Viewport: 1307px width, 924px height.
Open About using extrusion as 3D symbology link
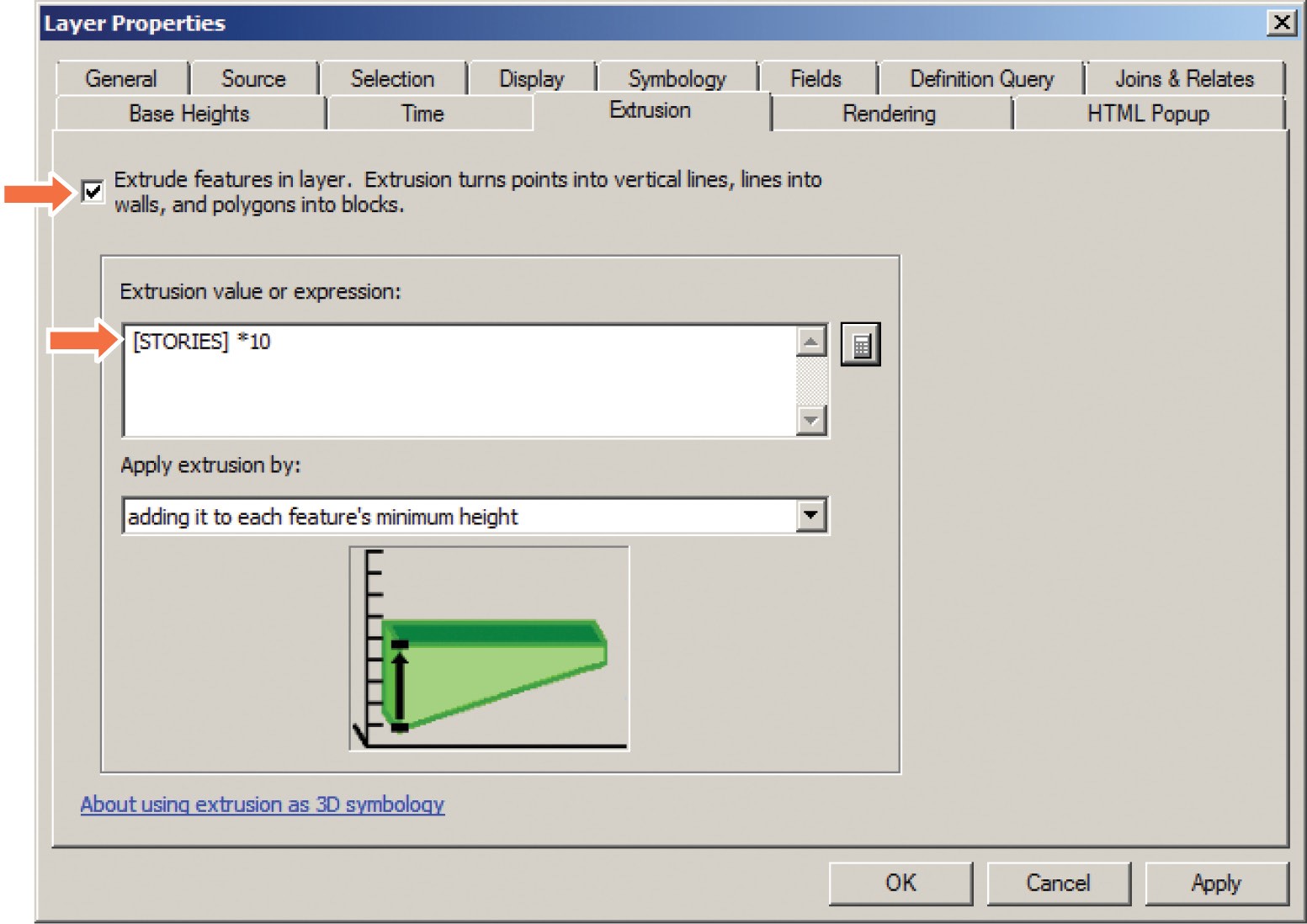point(263,805)
